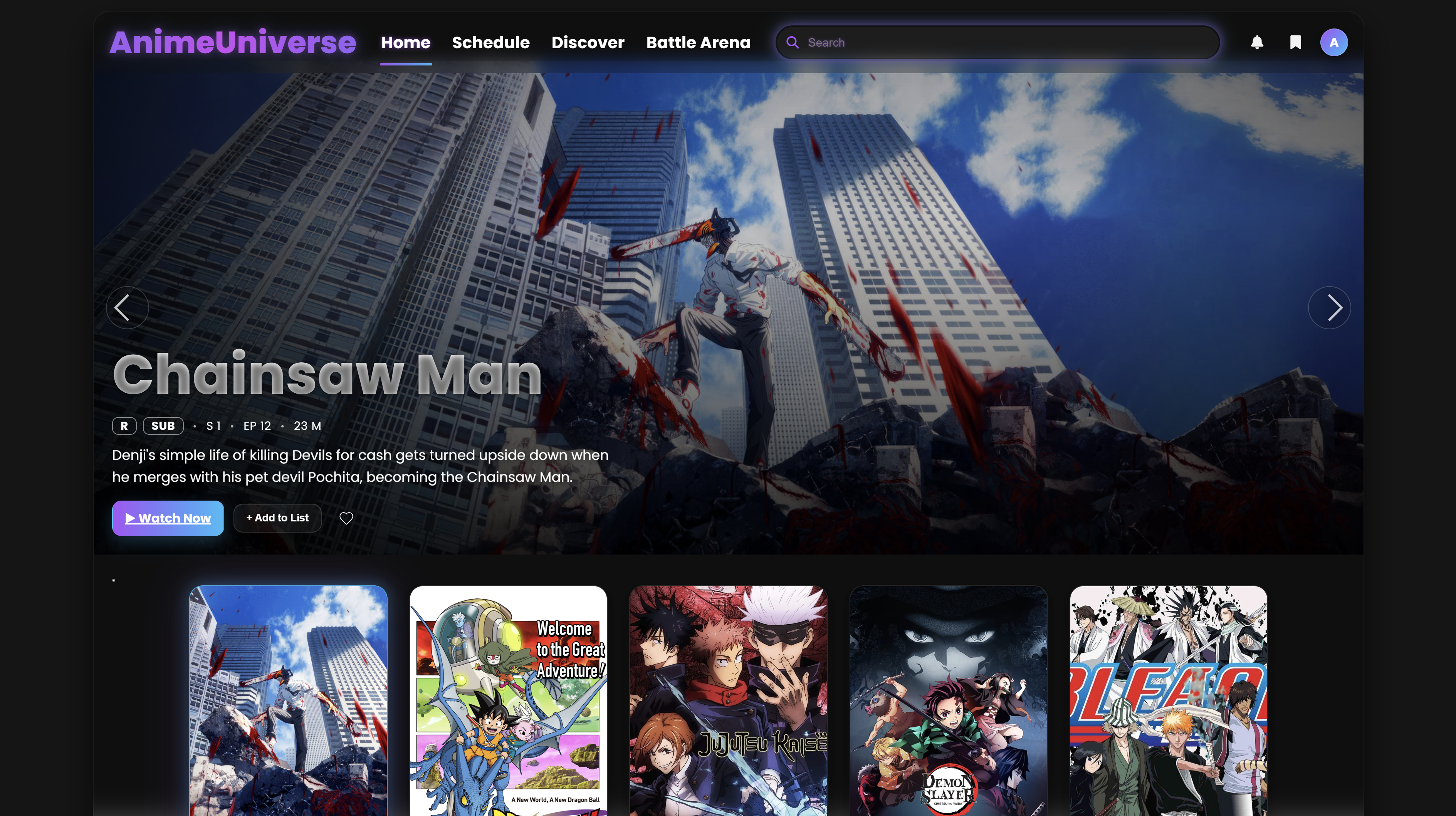This screenshot has height=816, width=1456.
Task: Advance the hero carousel with the right arrow
Action: 1329,307
